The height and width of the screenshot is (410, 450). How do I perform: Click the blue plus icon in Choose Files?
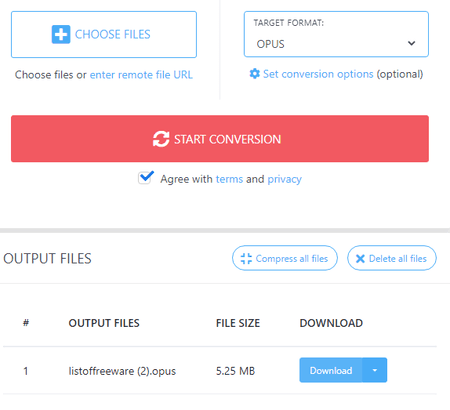(x=61, y=34)
